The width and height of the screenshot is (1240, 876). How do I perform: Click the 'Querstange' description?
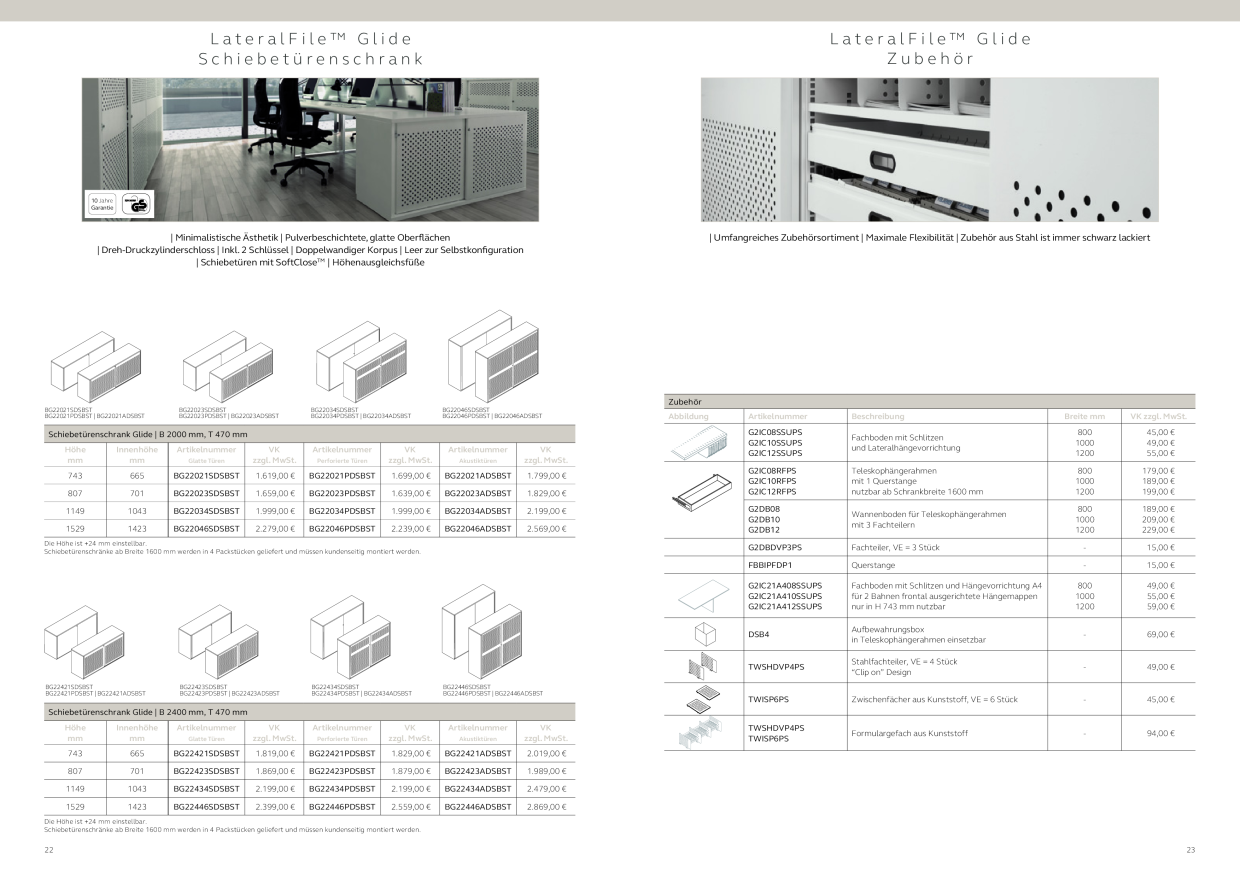pyautogui.click(x=871, y=565)
